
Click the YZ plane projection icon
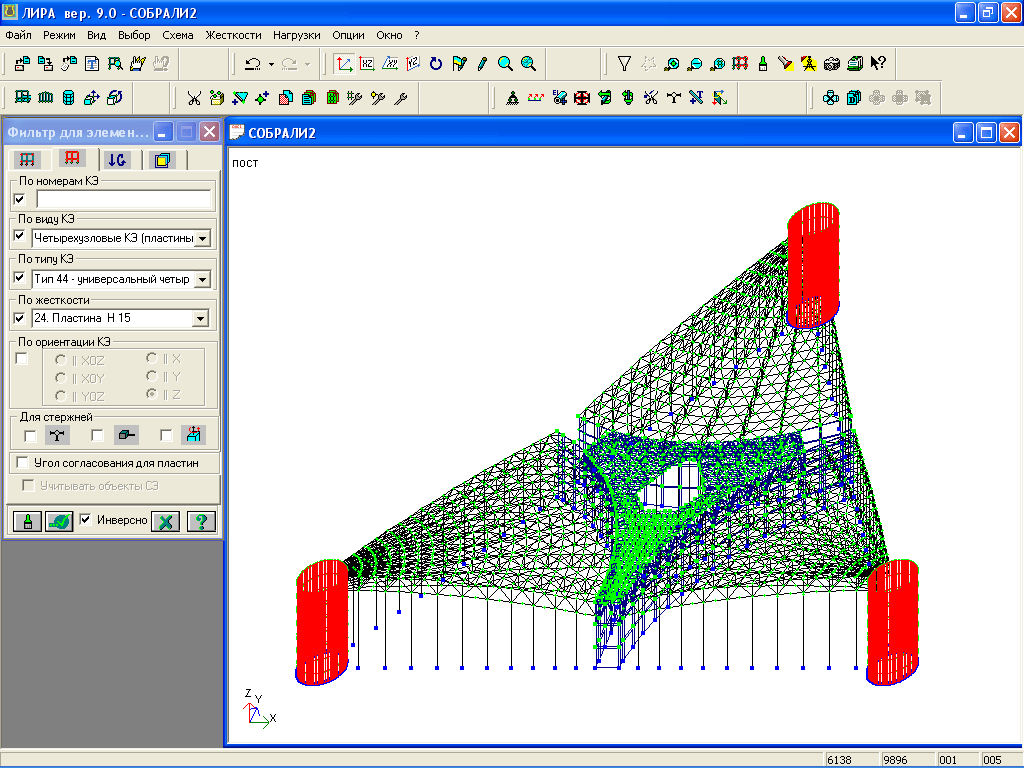point(412,64)
